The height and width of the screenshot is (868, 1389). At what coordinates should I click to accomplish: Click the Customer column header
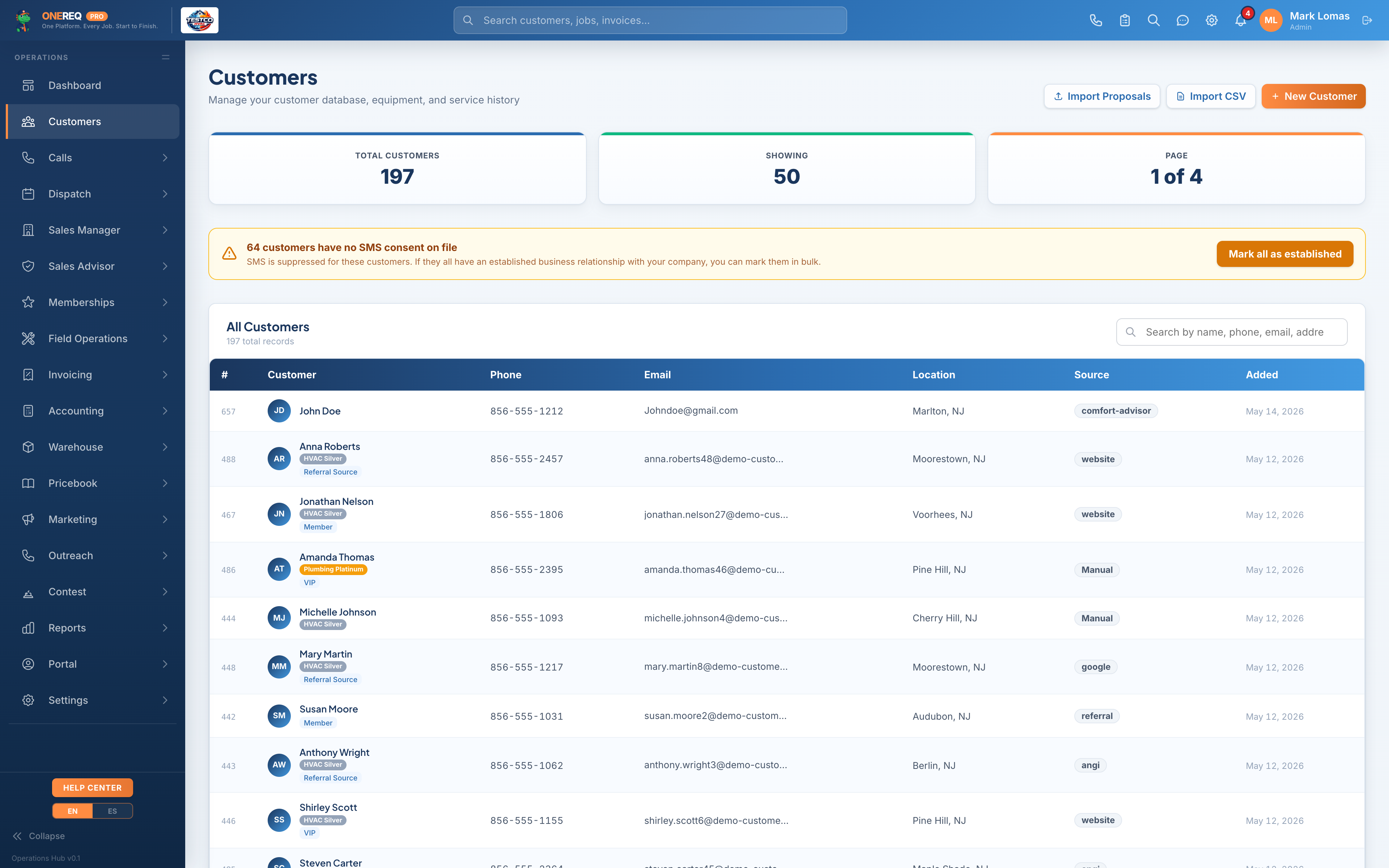click(x=292, y=375)
